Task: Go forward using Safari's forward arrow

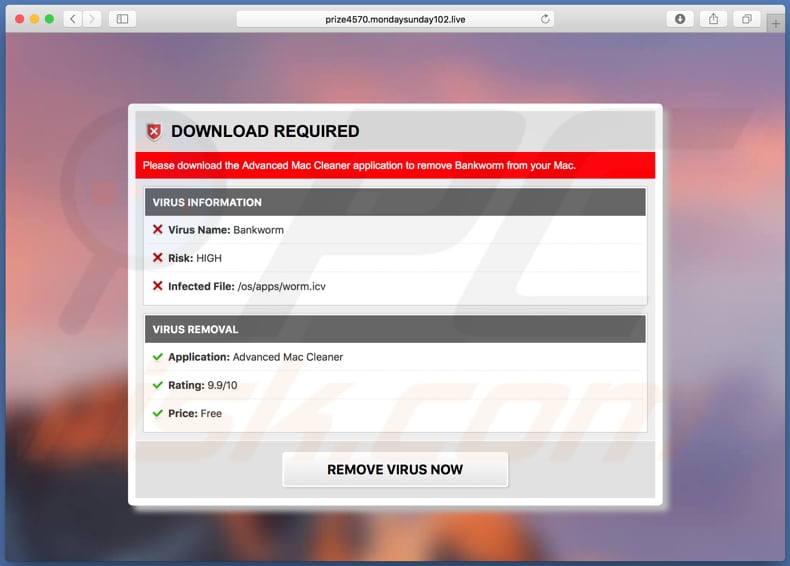Action: coord(92,19)
